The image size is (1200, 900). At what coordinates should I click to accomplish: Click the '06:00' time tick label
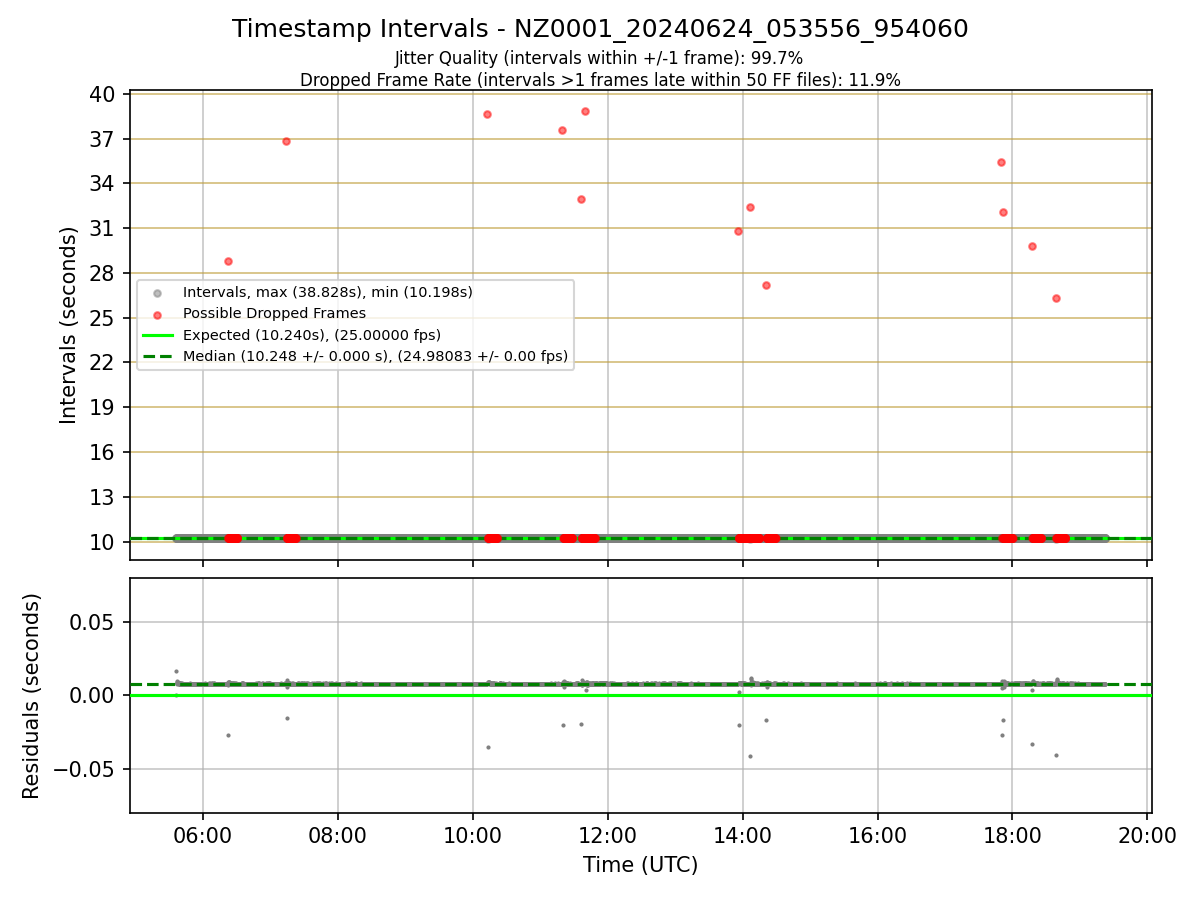[x=203, y=835]
